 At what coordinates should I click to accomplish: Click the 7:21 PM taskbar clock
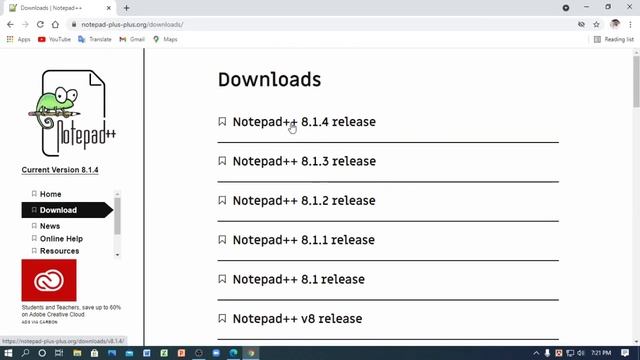(601, 353)
